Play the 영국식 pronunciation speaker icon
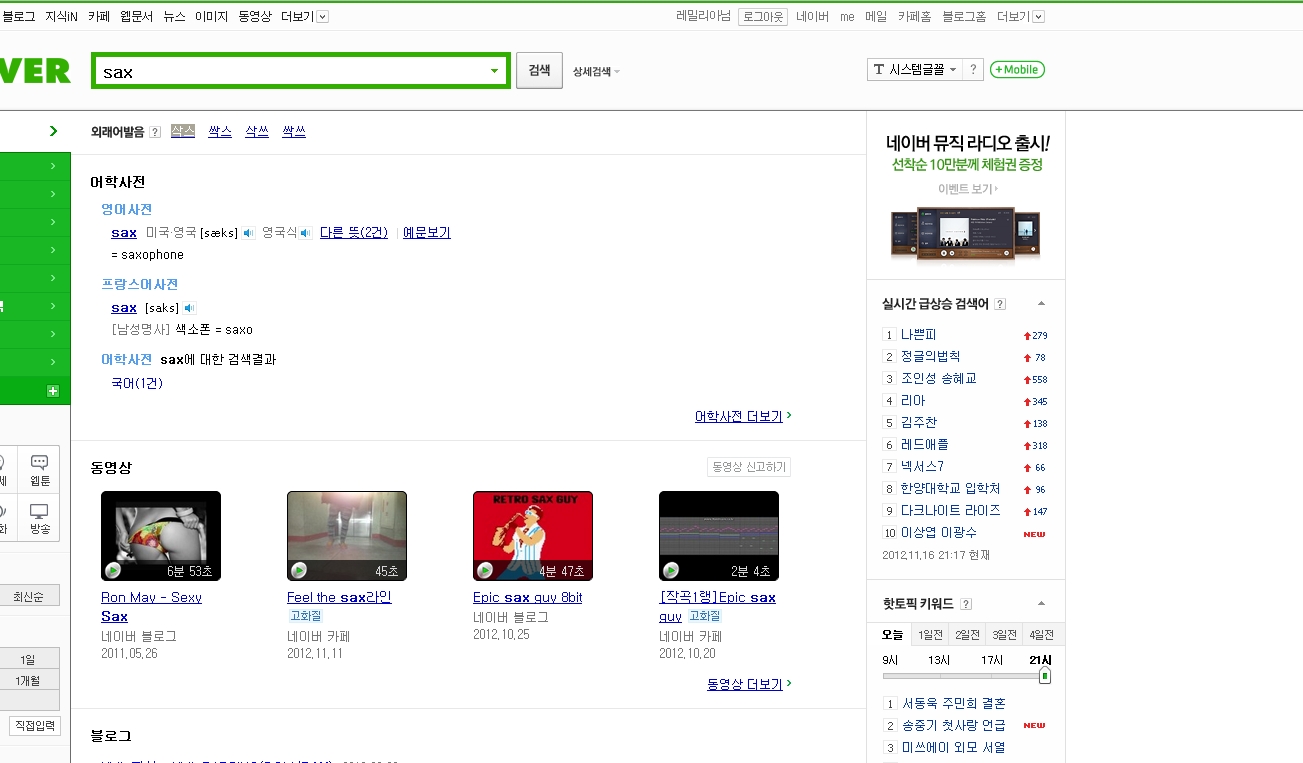The image size is (1303, 763). [306, 233]
